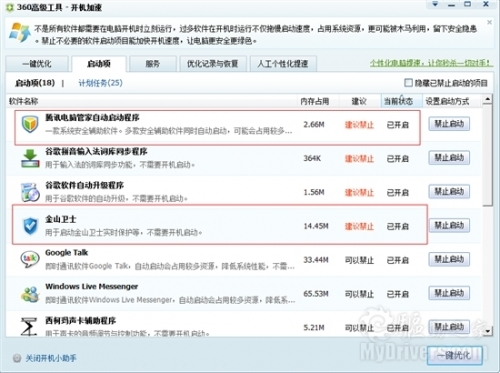Disable startup for 谷歌拼音输入法词库同步程序
Viewport: 500px width, 373px height.
click(x=449, y=158)
